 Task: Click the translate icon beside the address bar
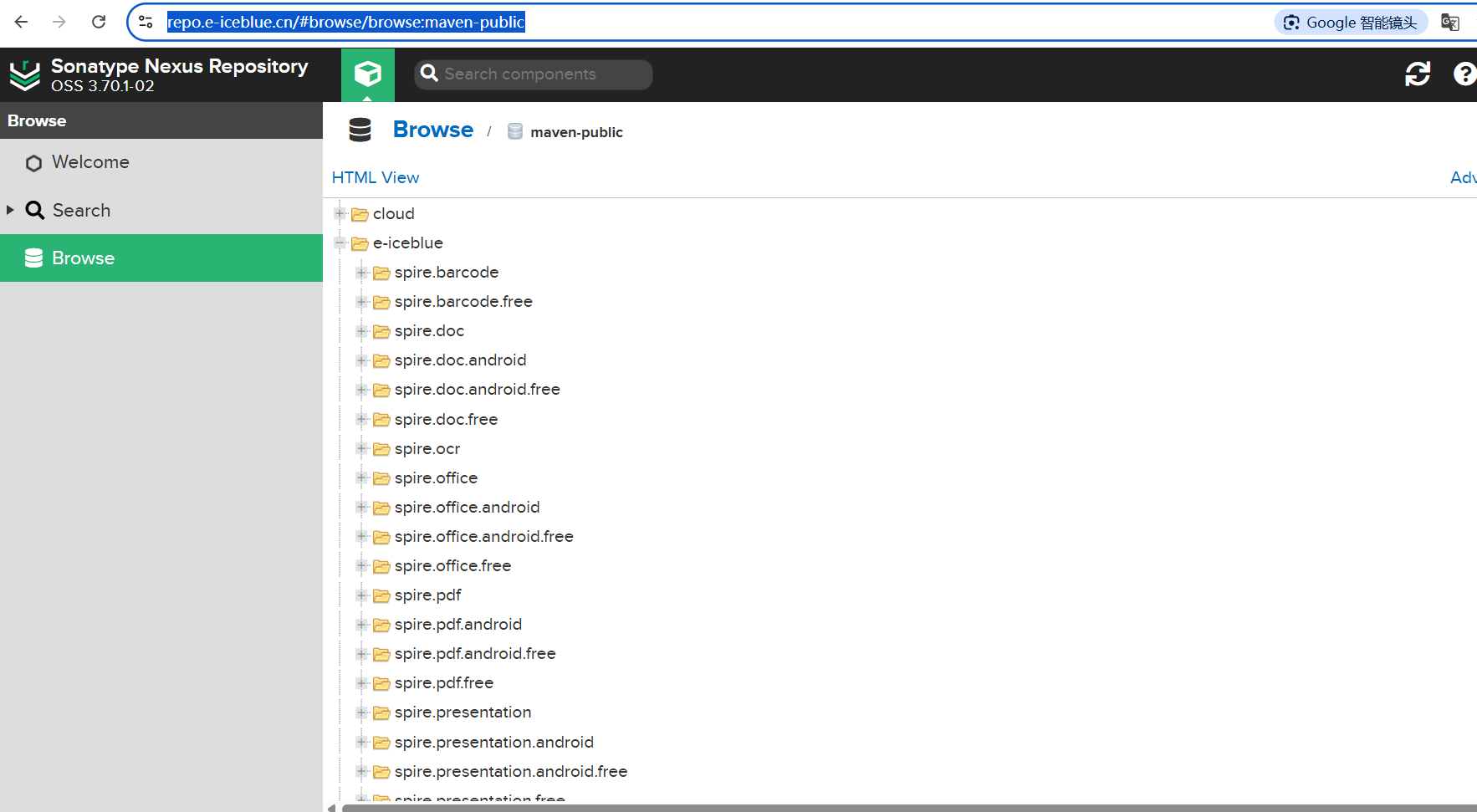[1451, 22]
